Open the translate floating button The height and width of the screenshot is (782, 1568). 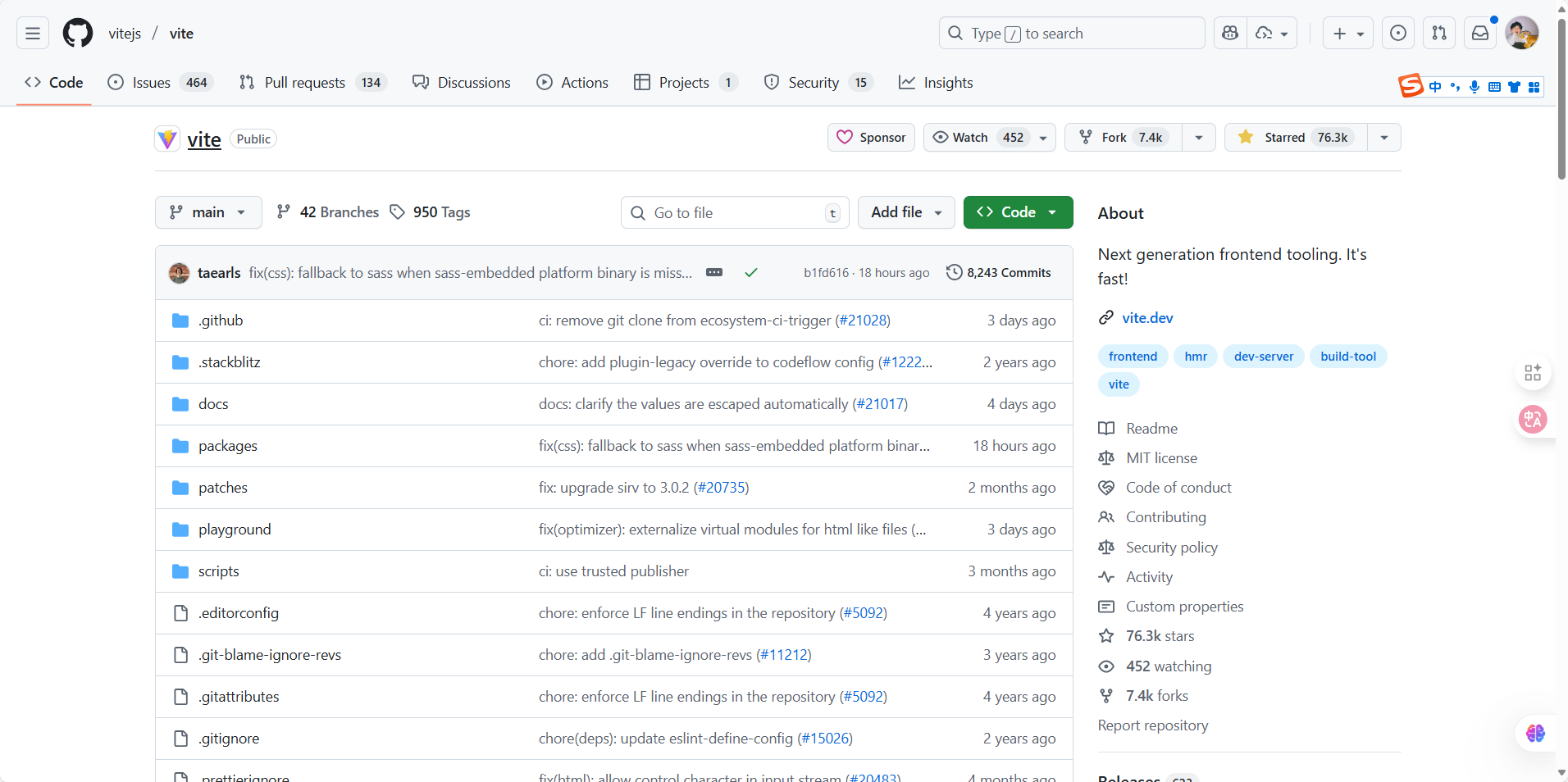(1533, 420)
